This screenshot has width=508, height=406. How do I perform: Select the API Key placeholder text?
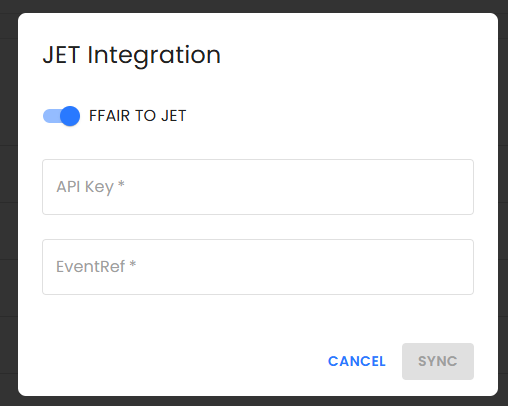(85, 187)
